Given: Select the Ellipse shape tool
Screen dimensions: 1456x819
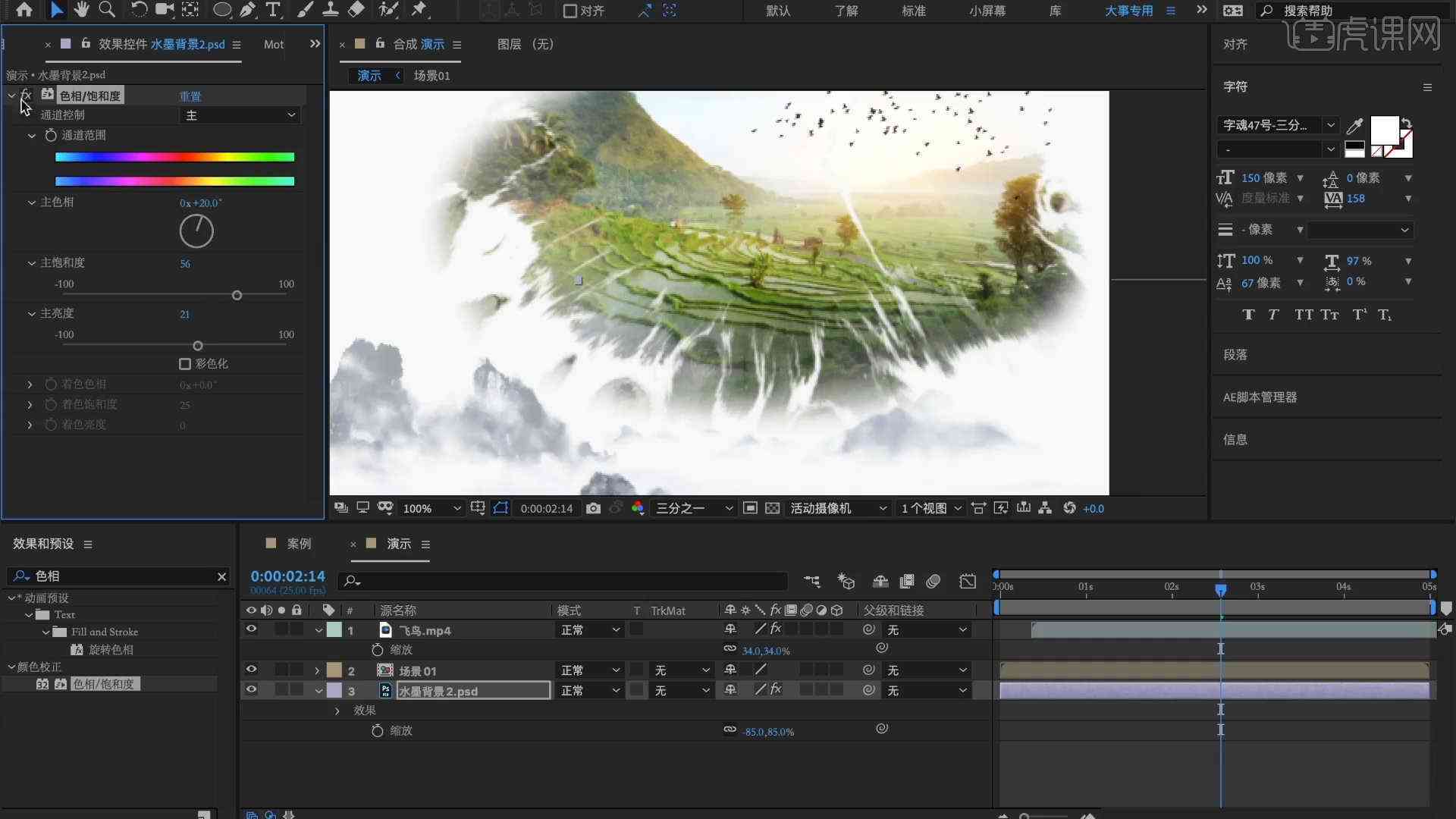Looking at the screenshot, I should [x=221, y=10].
